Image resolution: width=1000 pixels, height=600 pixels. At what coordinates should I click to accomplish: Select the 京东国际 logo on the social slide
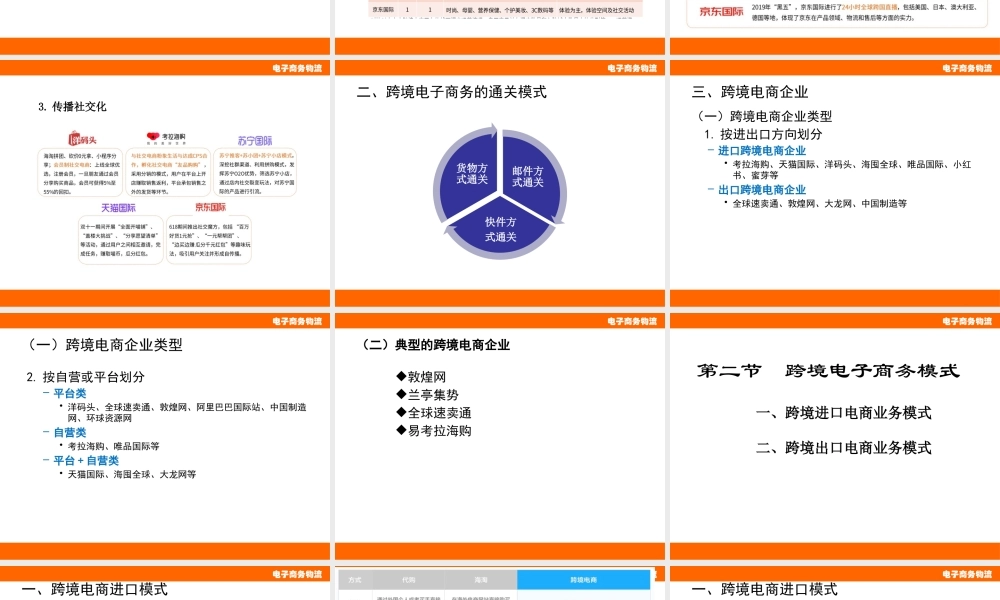212,206
